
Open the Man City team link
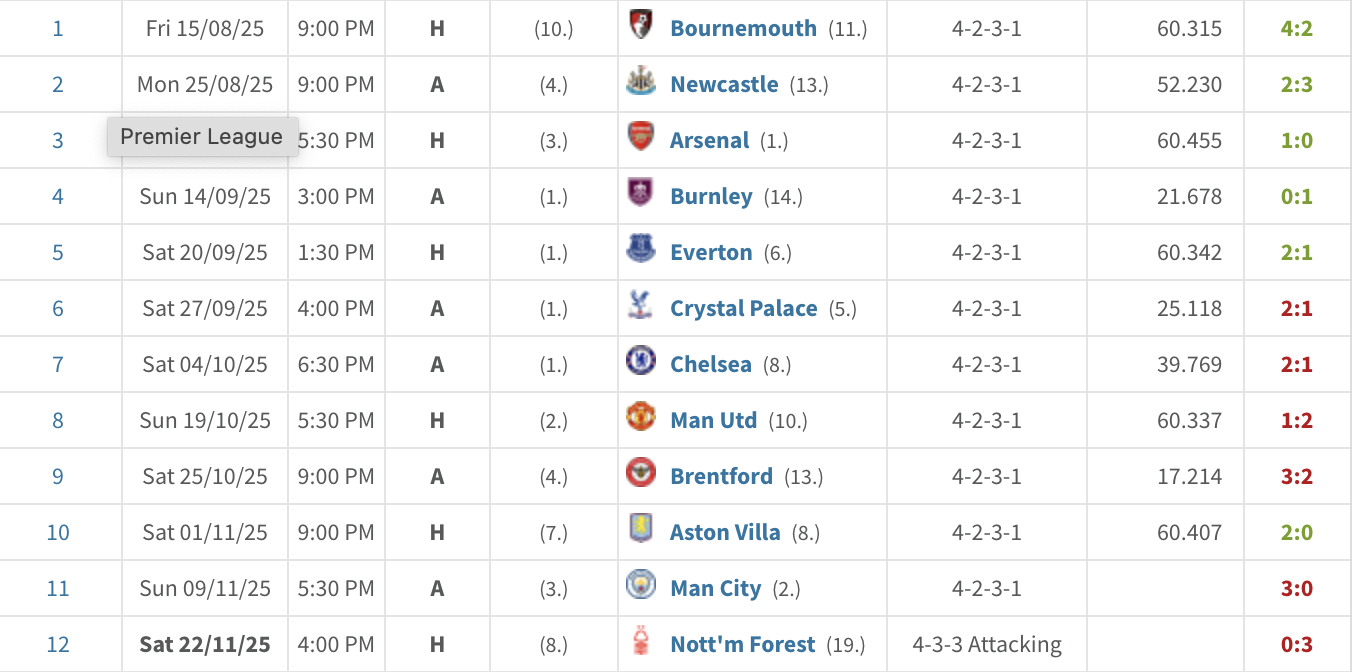(x=715, y=588)
